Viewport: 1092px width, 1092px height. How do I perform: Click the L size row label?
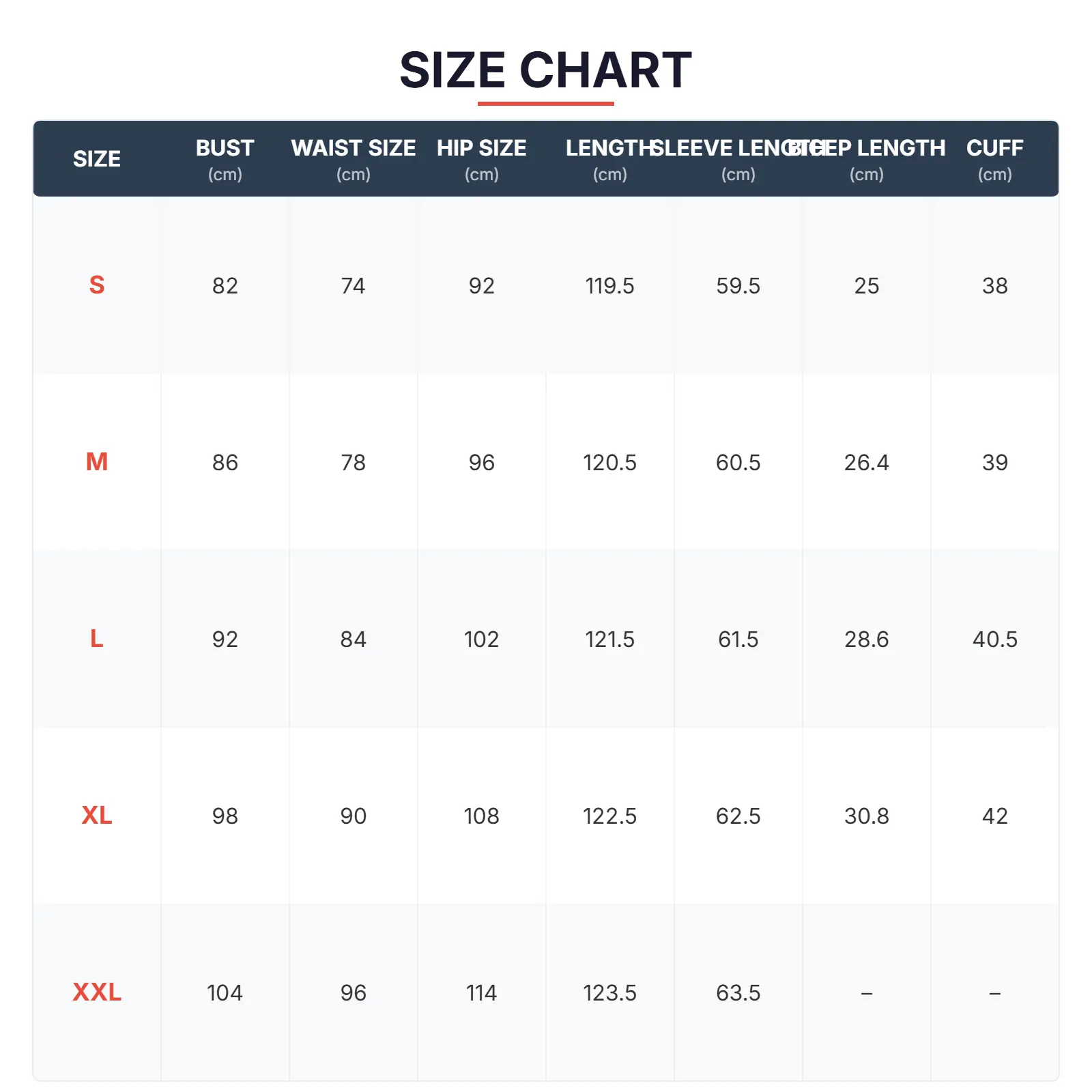click(97, 639)
